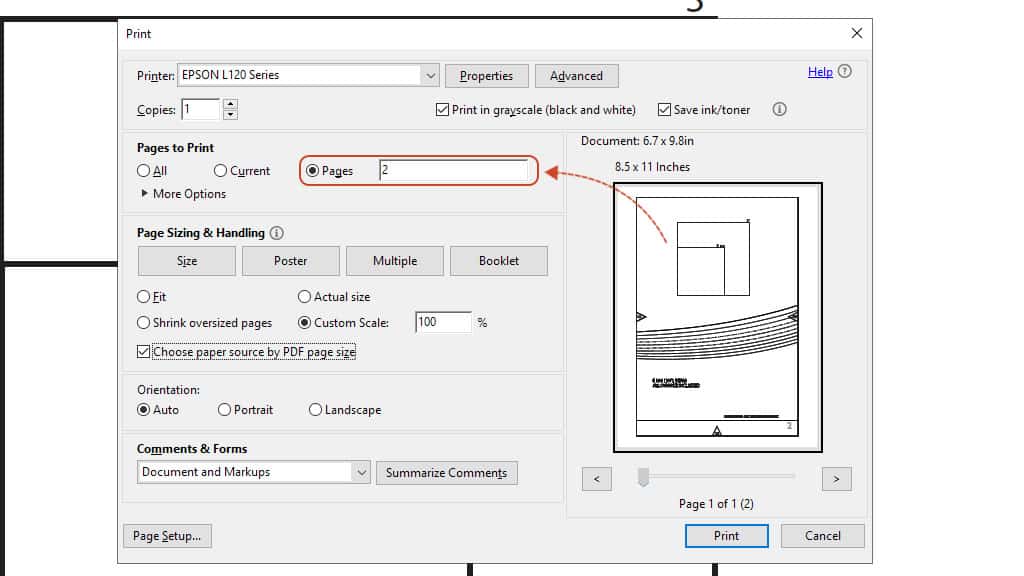Click the Print button
The height and width of the screenshot is (576, 1024).
tap(726, 536)
